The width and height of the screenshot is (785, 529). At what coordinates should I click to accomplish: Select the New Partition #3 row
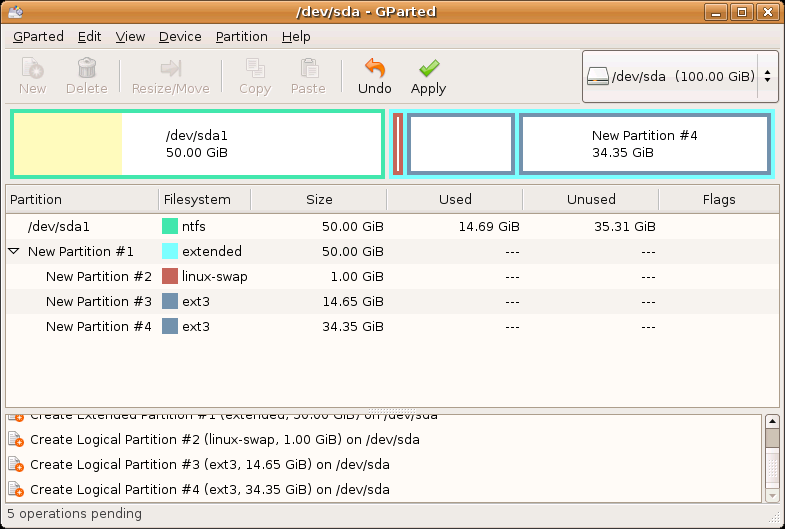[x=392, y=301]
